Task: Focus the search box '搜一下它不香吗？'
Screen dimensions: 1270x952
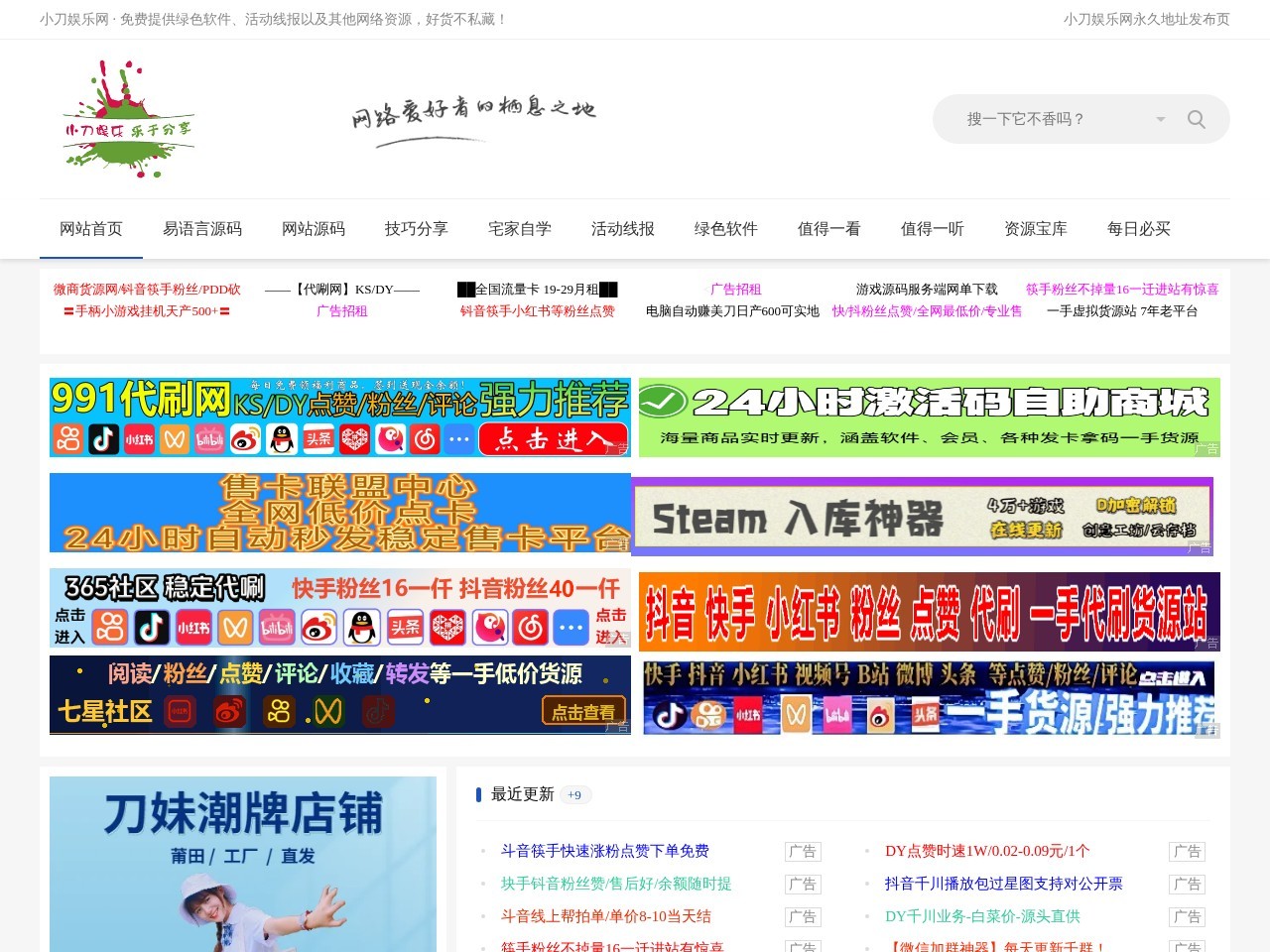Action: pos(1052,119)
